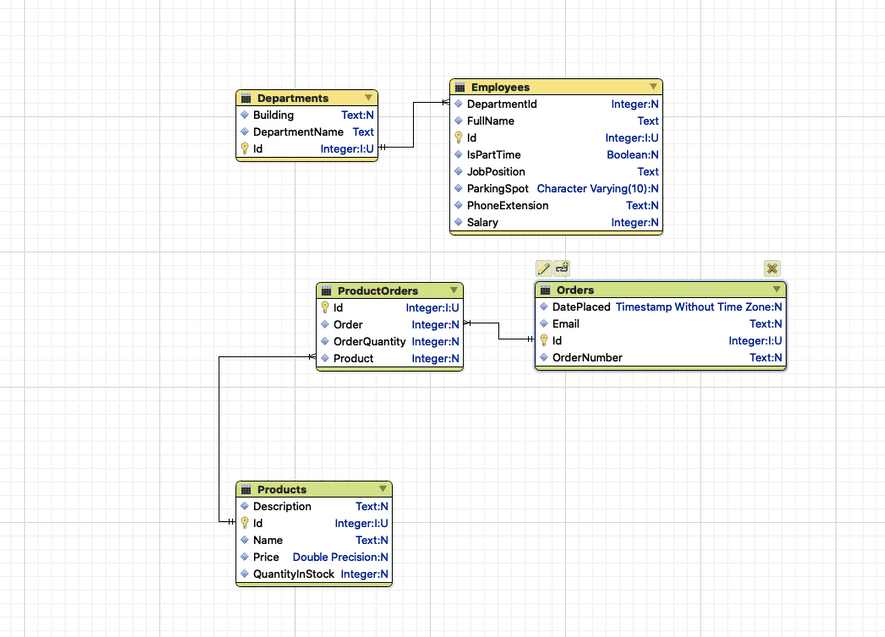Viewport: 885px width, 637px height.
Task: Toggle the ProductOrders table collapse arrow
Action: pyautogui.click(x=453, y=291)
